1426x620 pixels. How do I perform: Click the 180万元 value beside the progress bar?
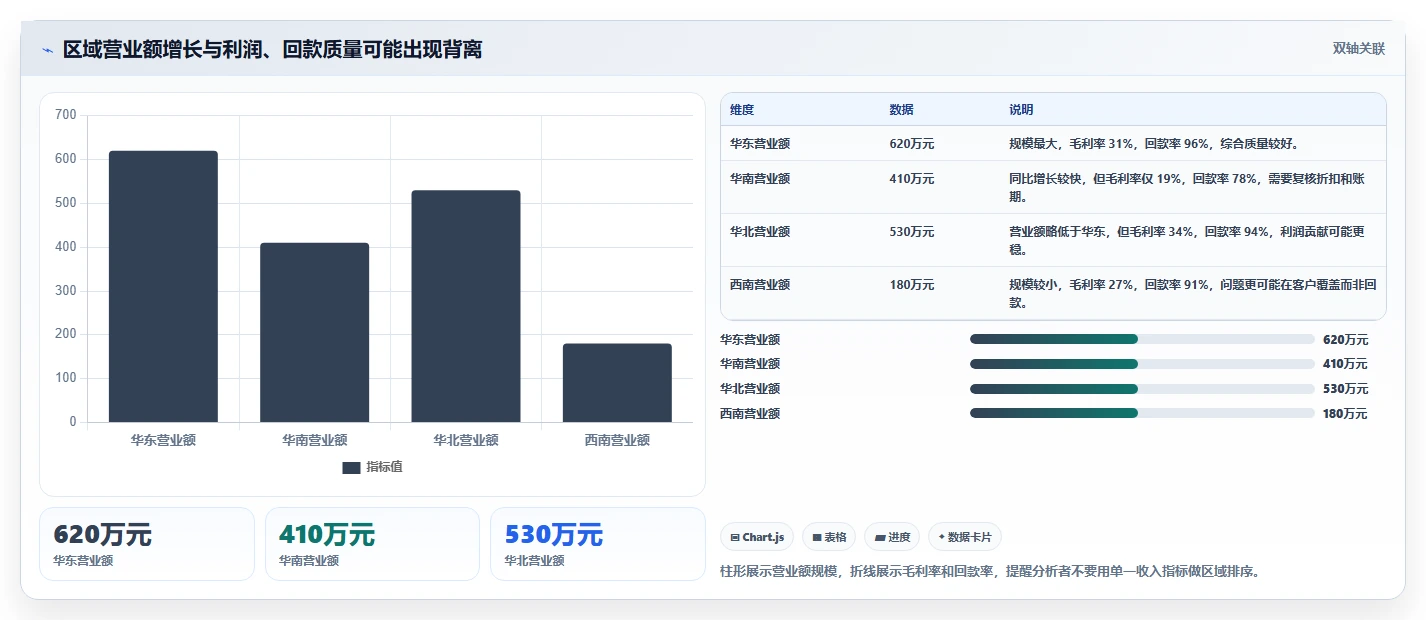(1345, 414)
